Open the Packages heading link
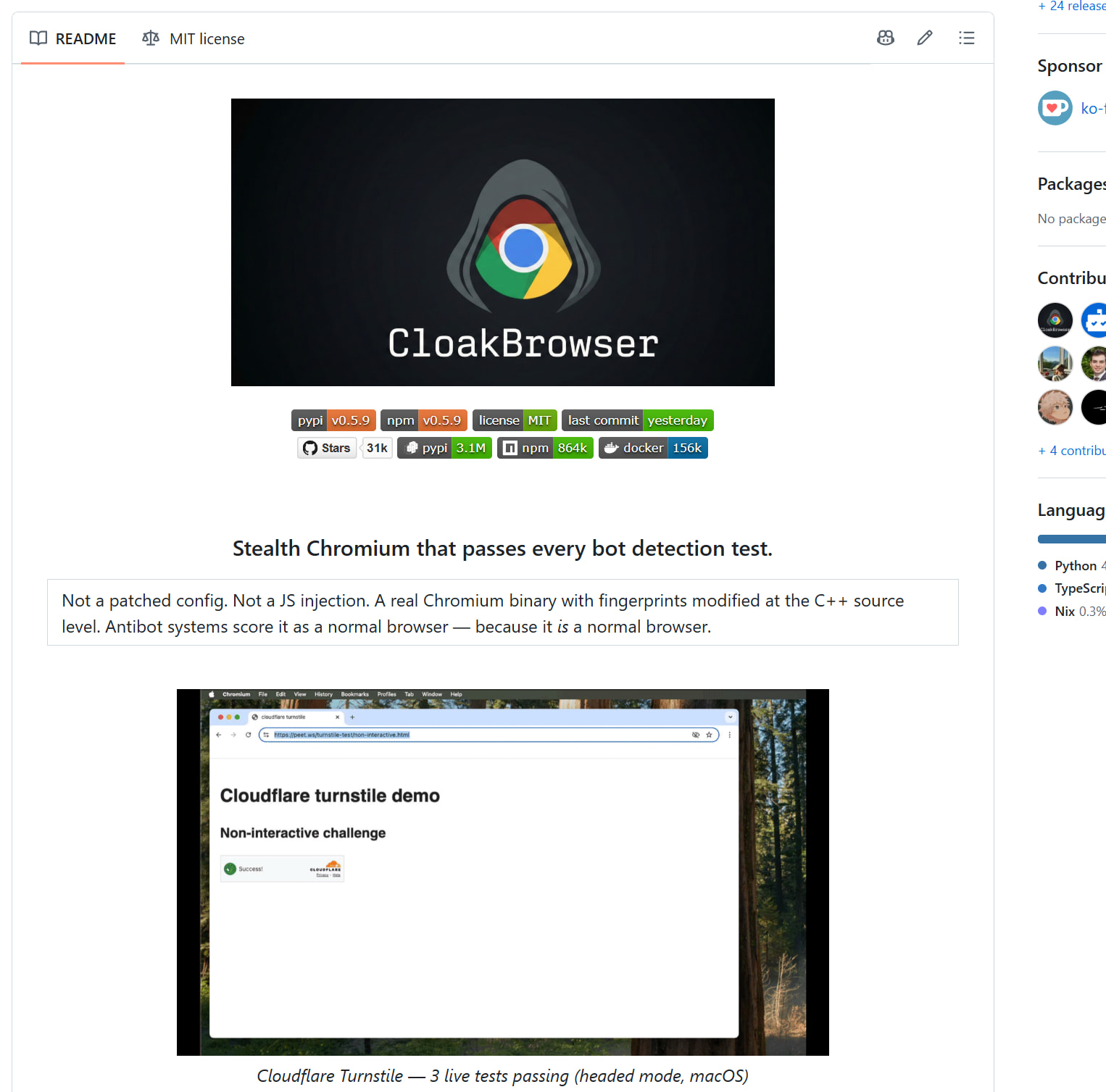This screenshot has width=1106, height=1092. [x=1072, y=184]
